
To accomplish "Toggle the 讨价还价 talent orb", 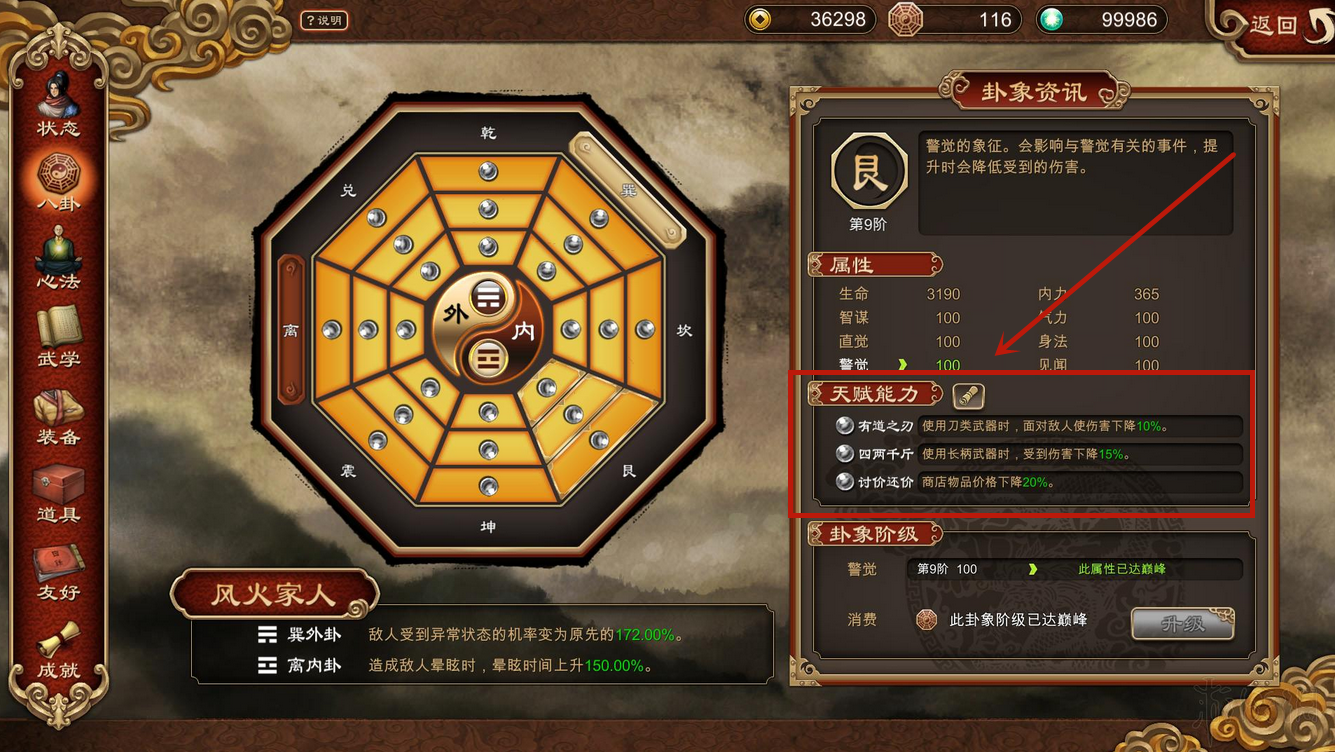I will [x=845, y=481].
